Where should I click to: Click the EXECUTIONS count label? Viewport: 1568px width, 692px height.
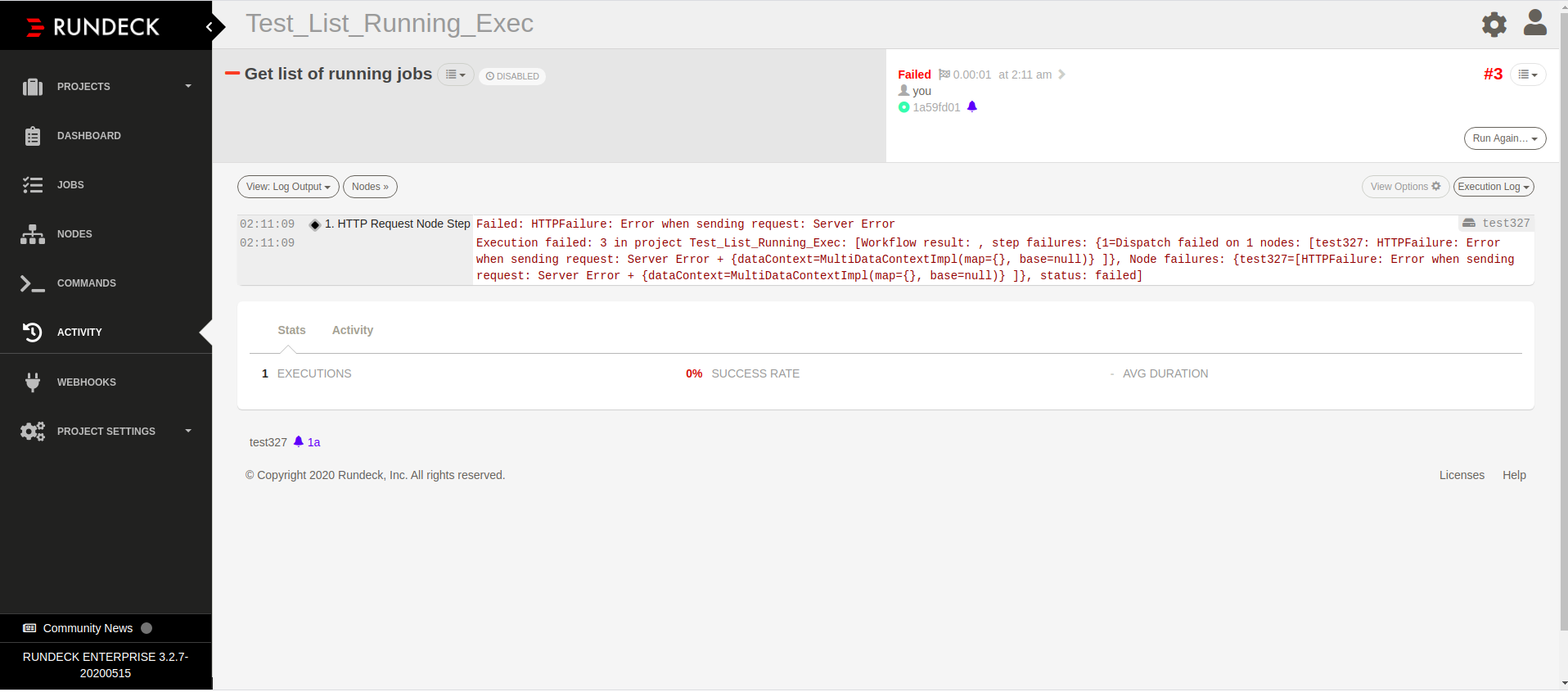314,373
